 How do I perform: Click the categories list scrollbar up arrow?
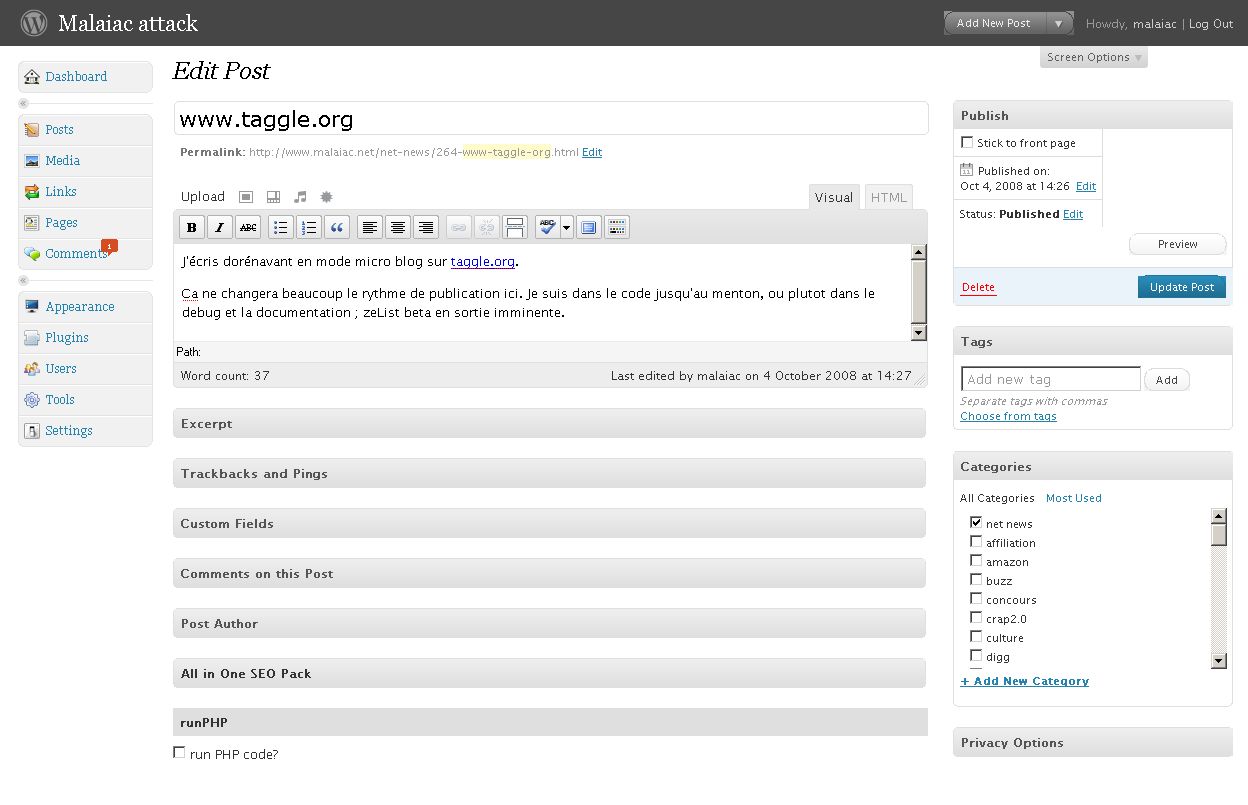click(1218, 516)
